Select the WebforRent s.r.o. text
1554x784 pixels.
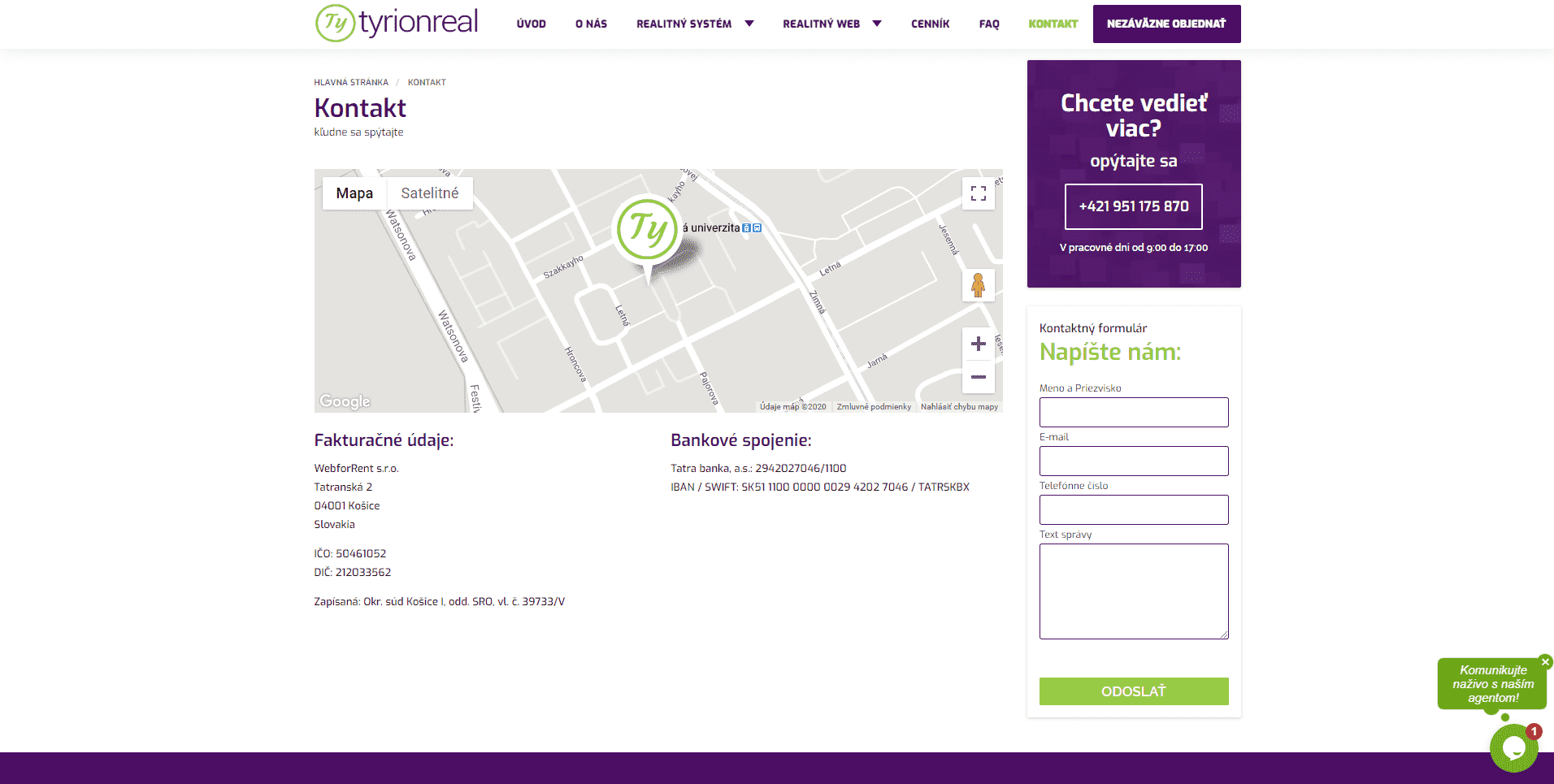tap(356, 468)
